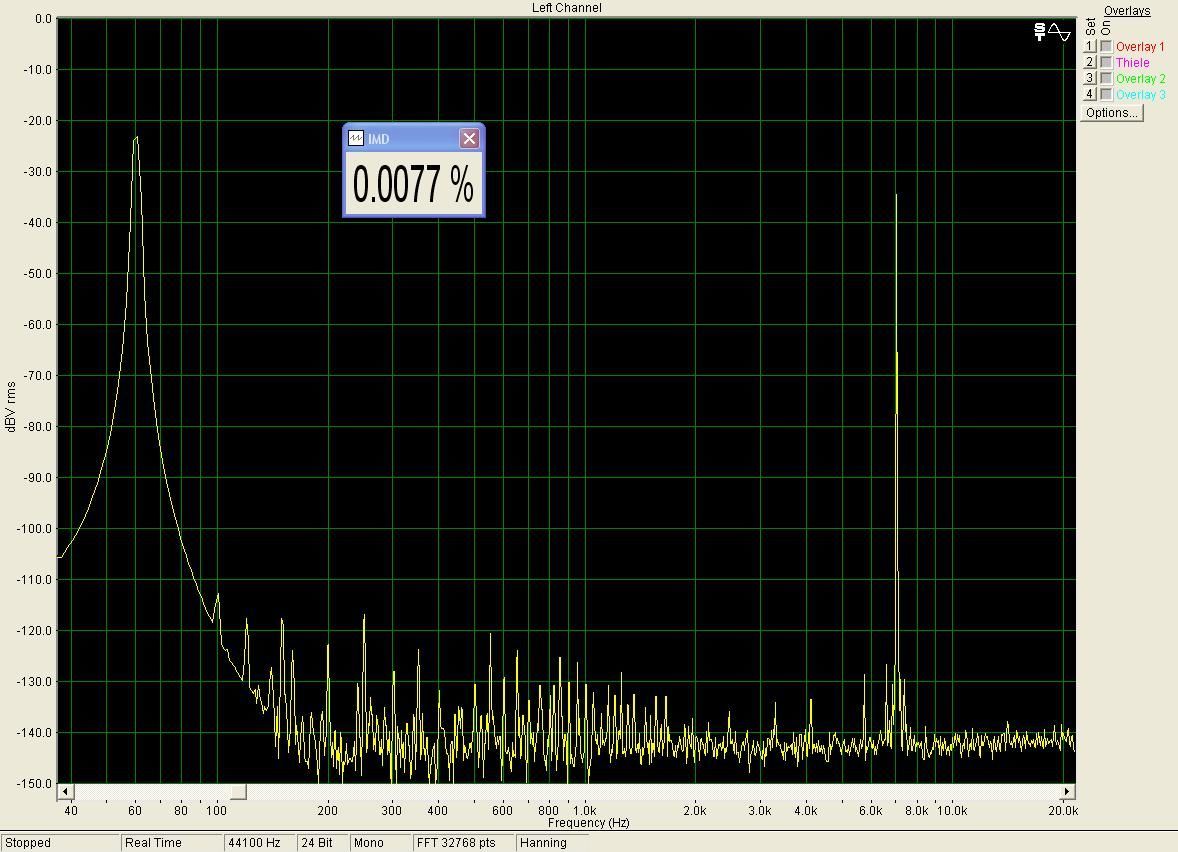This screenshot has height=852, width=1178.
Task: Select the cyan Overlay 3 label
Action: [1141, 95]
